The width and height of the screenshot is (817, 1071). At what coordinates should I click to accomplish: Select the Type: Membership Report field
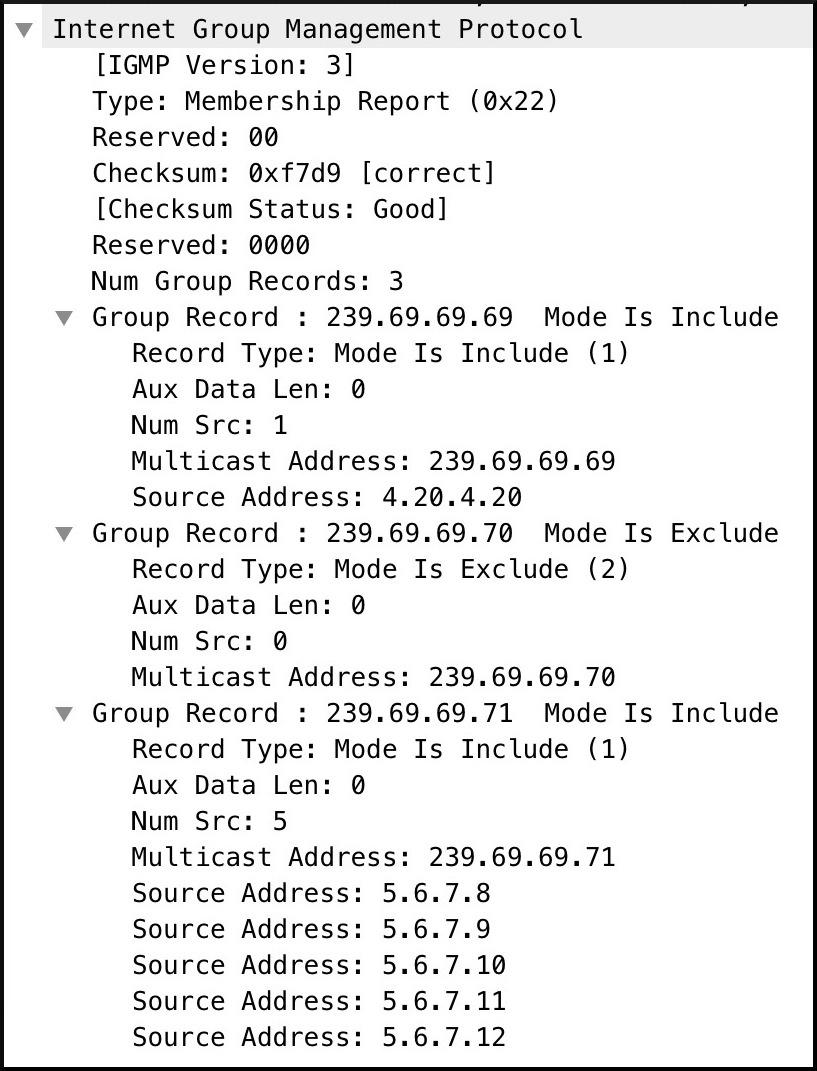(x=325, y=102)
